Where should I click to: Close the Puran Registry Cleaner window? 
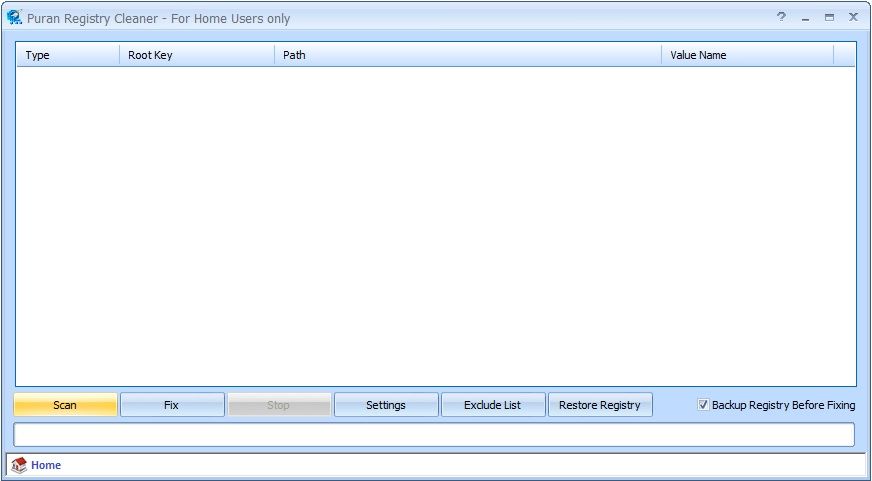(x=853, y=17)
